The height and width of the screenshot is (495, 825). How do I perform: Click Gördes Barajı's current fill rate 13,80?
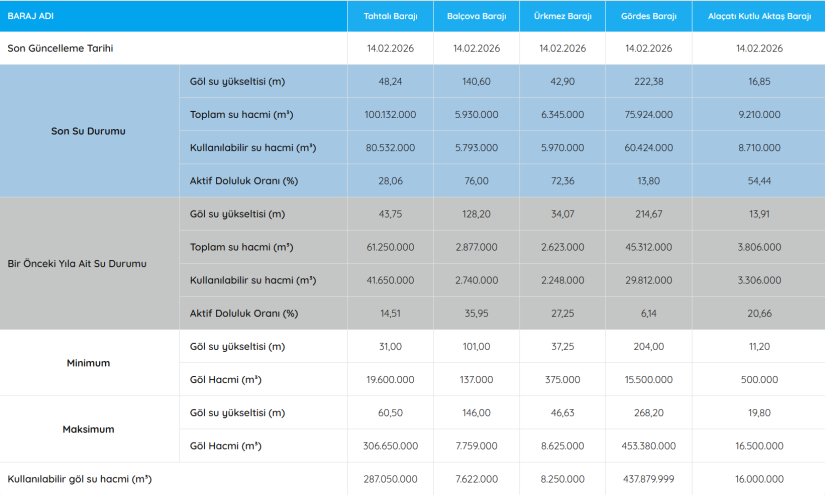click(648, 181)
